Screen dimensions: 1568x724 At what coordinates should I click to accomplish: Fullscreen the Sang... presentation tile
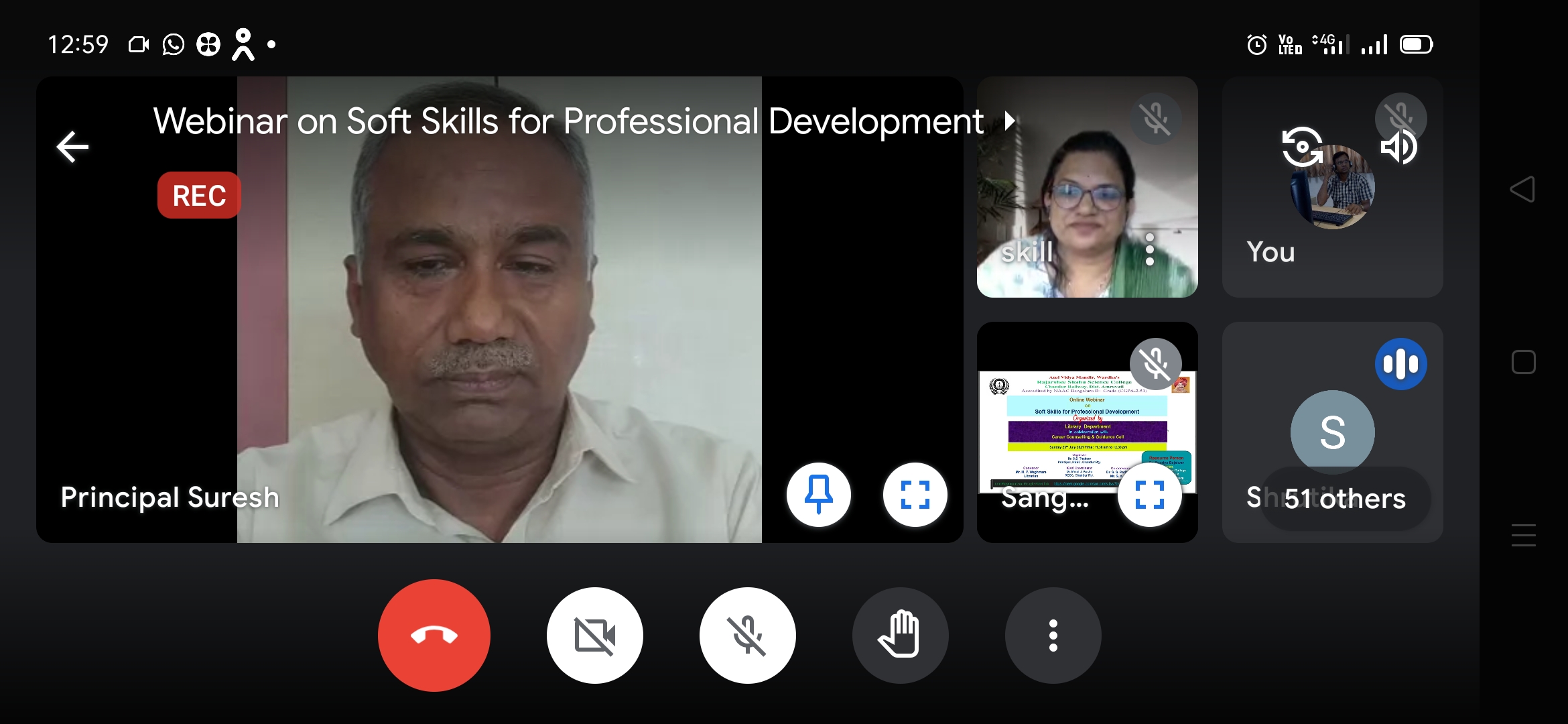[x=1149, y=495]
